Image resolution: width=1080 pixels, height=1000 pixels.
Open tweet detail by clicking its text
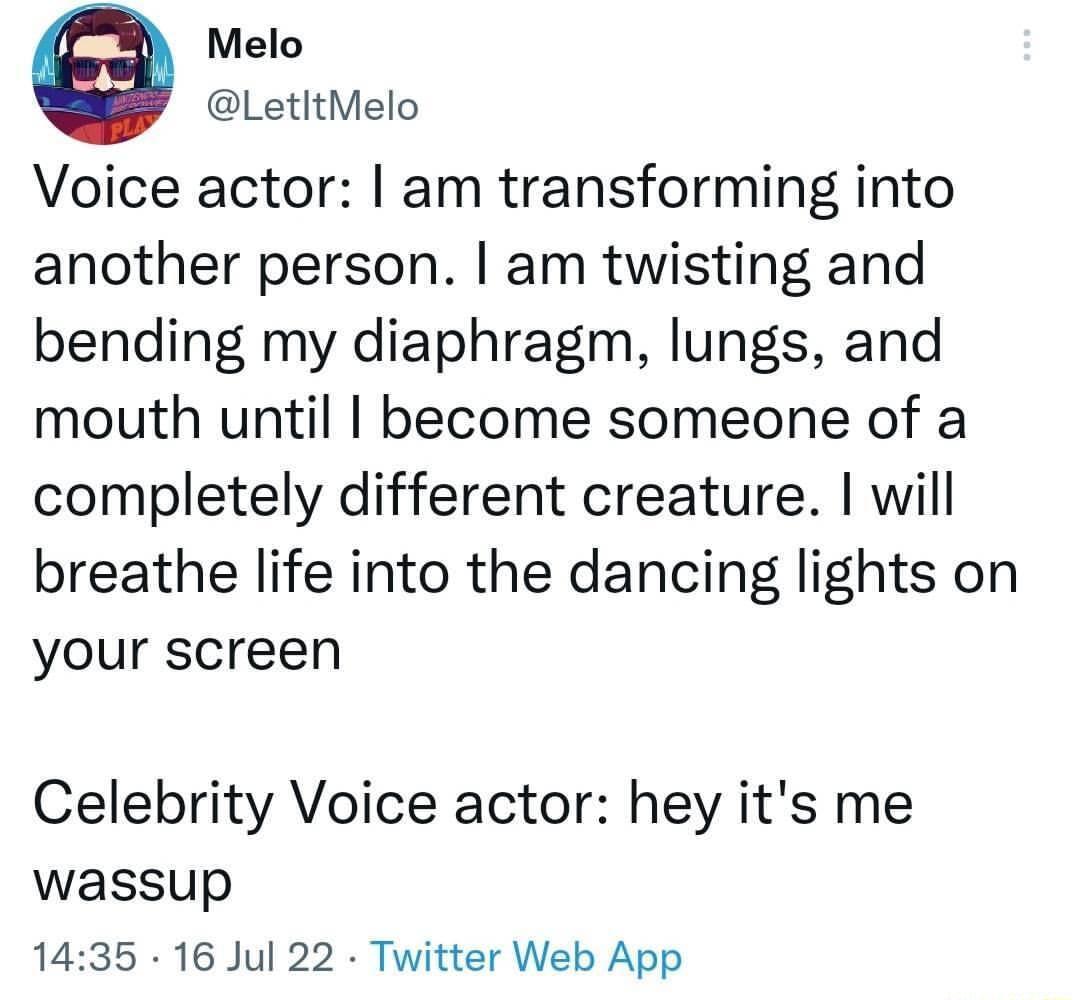(x=500, y=420)
